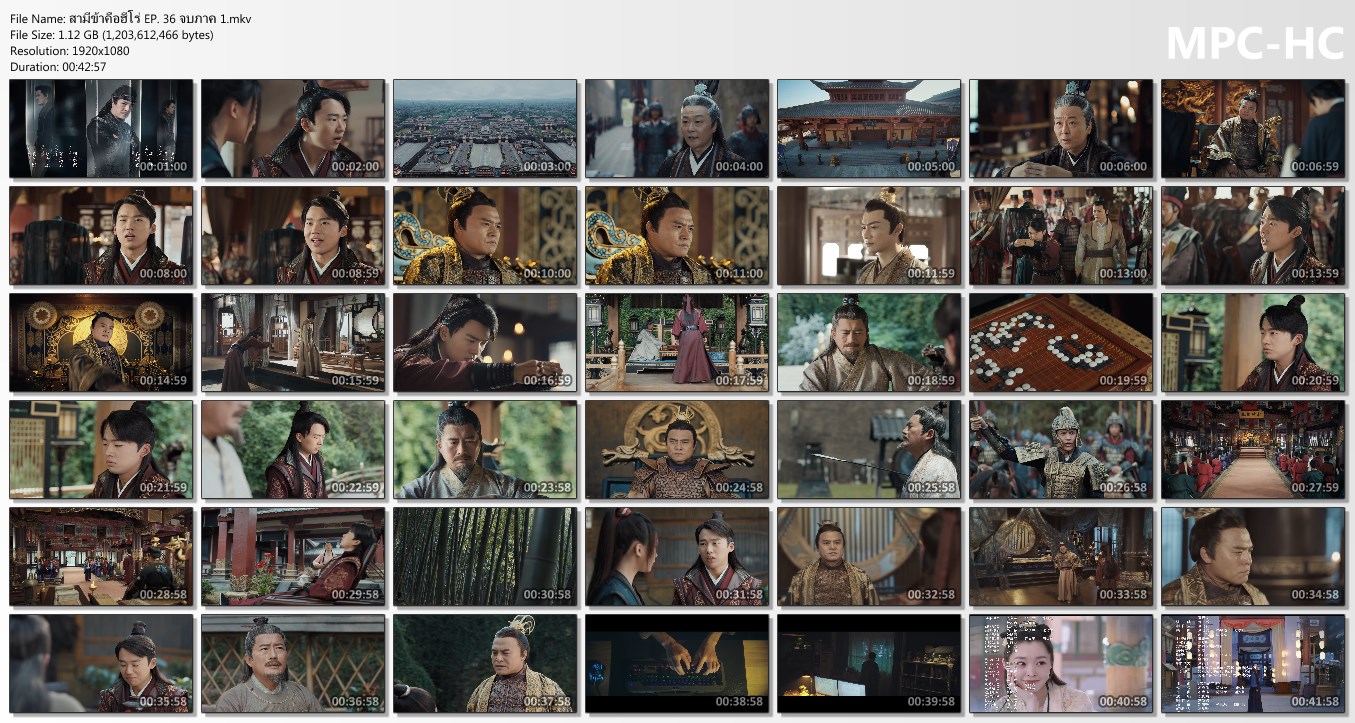Select the frame marked 00:31:58
This screenshot has height=723, width=1355.
tap(677, 557)
